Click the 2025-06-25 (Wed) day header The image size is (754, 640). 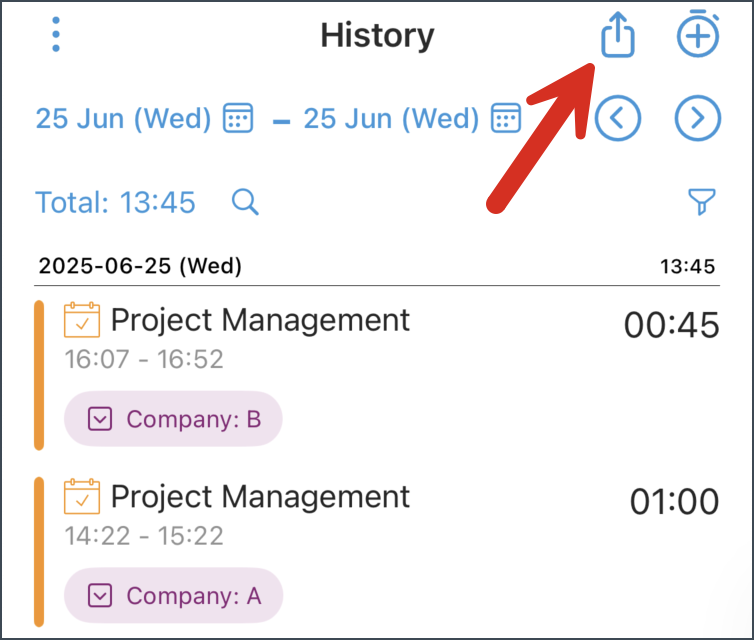pyautogui.click(x=140, y=267)
